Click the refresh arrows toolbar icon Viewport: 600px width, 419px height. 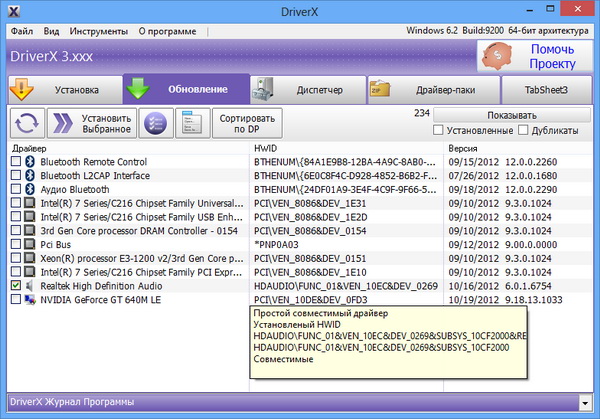tap(27, 123)
